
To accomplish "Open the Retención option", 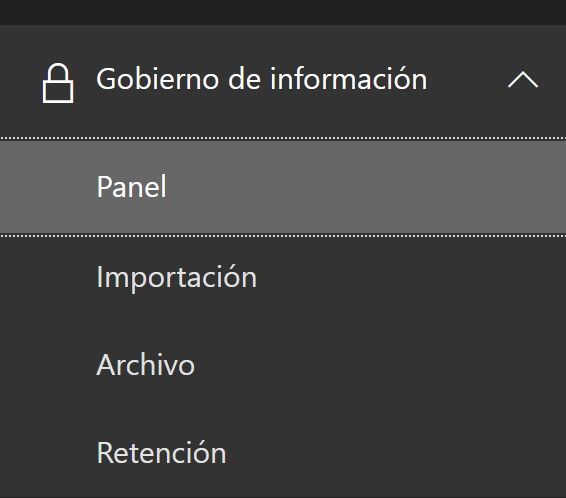I will 161,453.
